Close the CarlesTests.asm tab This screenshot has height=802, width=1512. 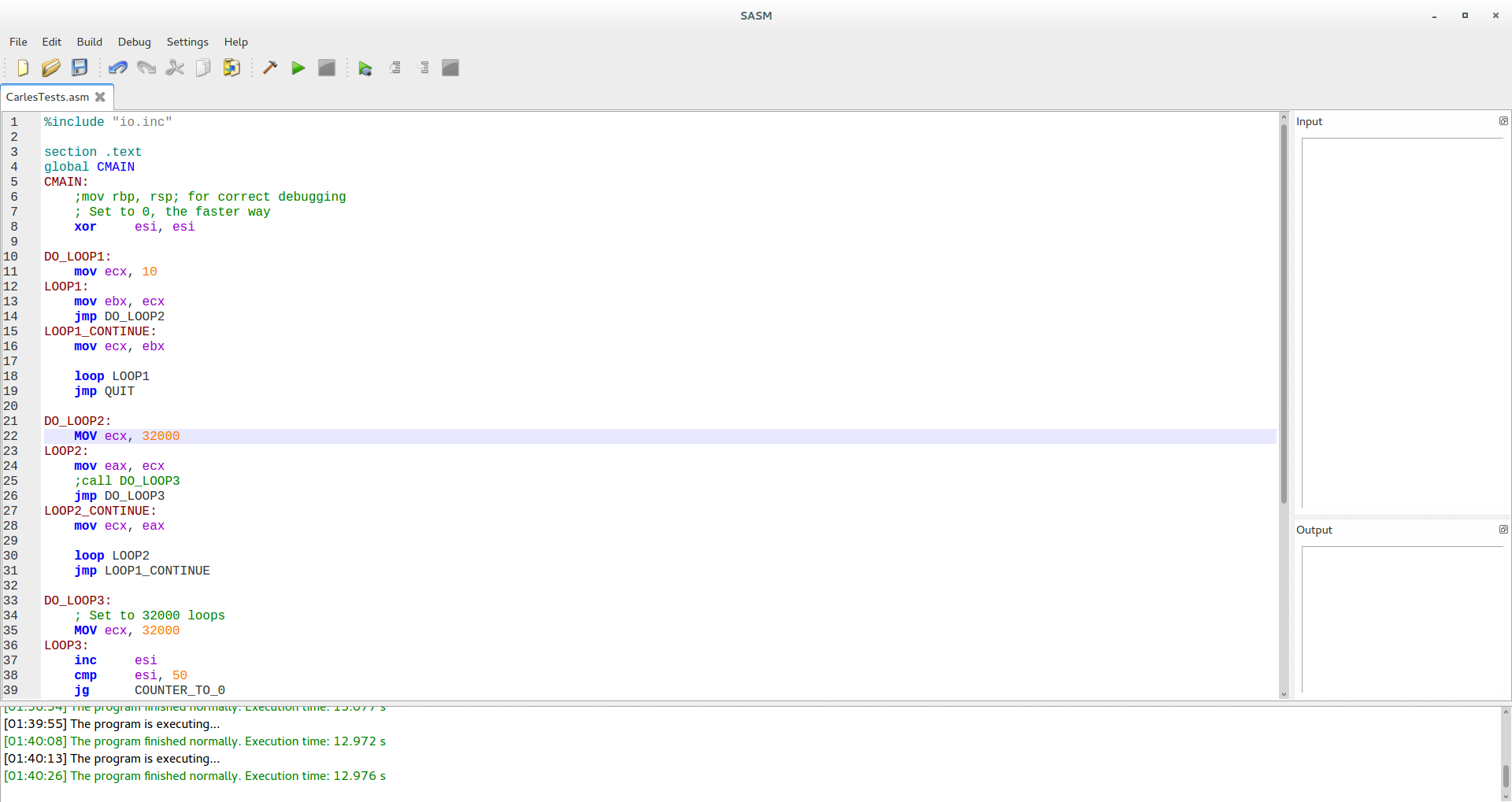[100, 97]
